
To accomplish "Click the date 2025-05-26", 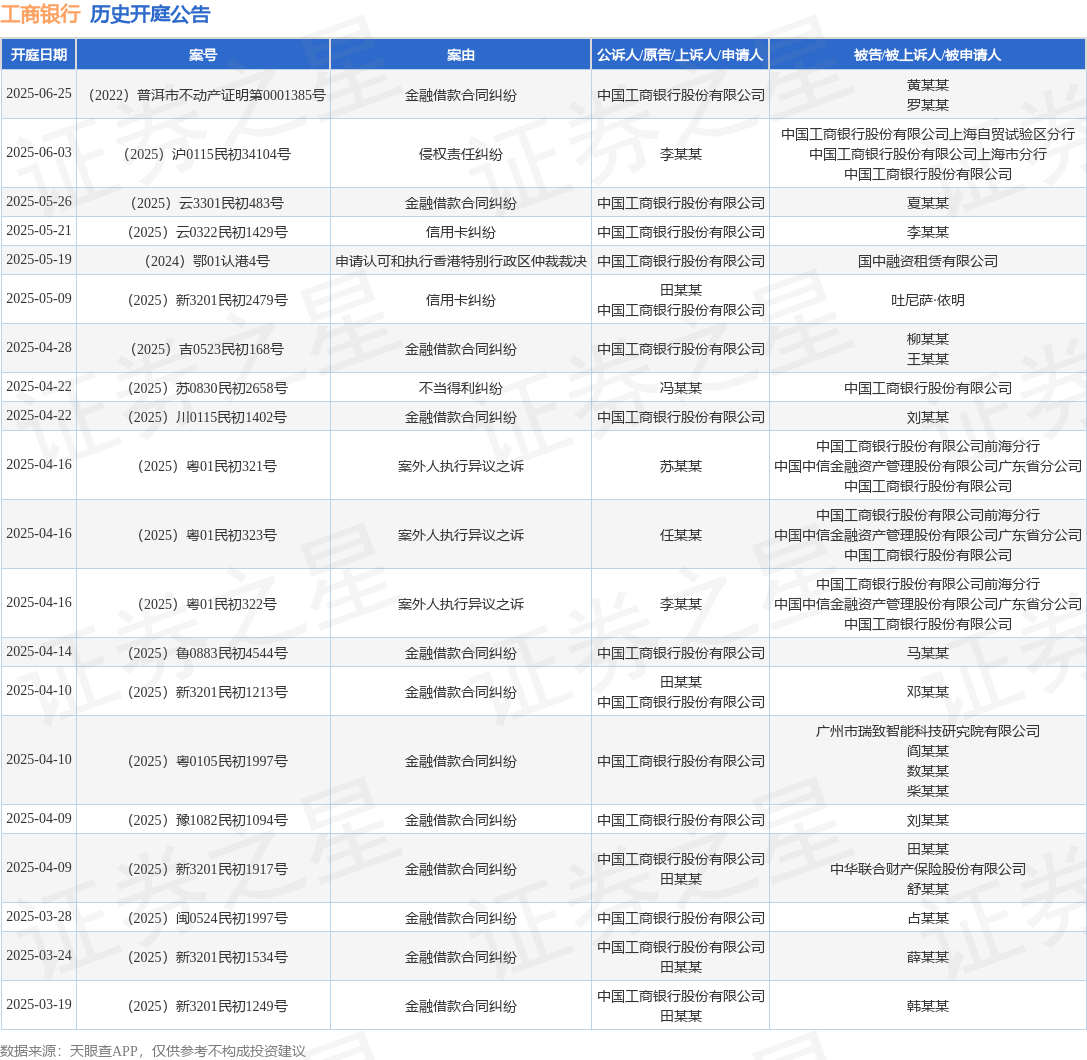I will pos(39,202).
